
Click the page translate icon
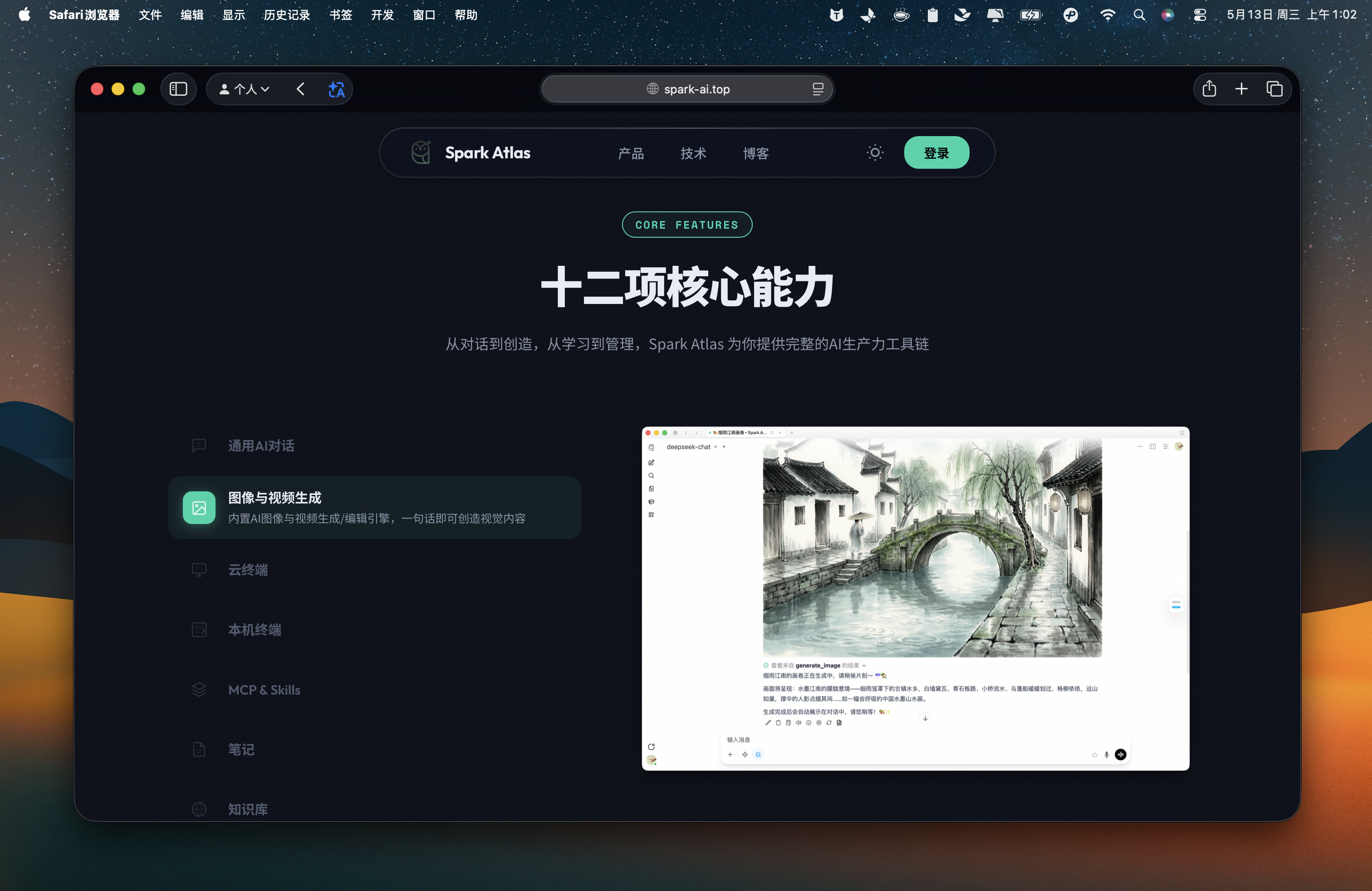tap(336, 89)
